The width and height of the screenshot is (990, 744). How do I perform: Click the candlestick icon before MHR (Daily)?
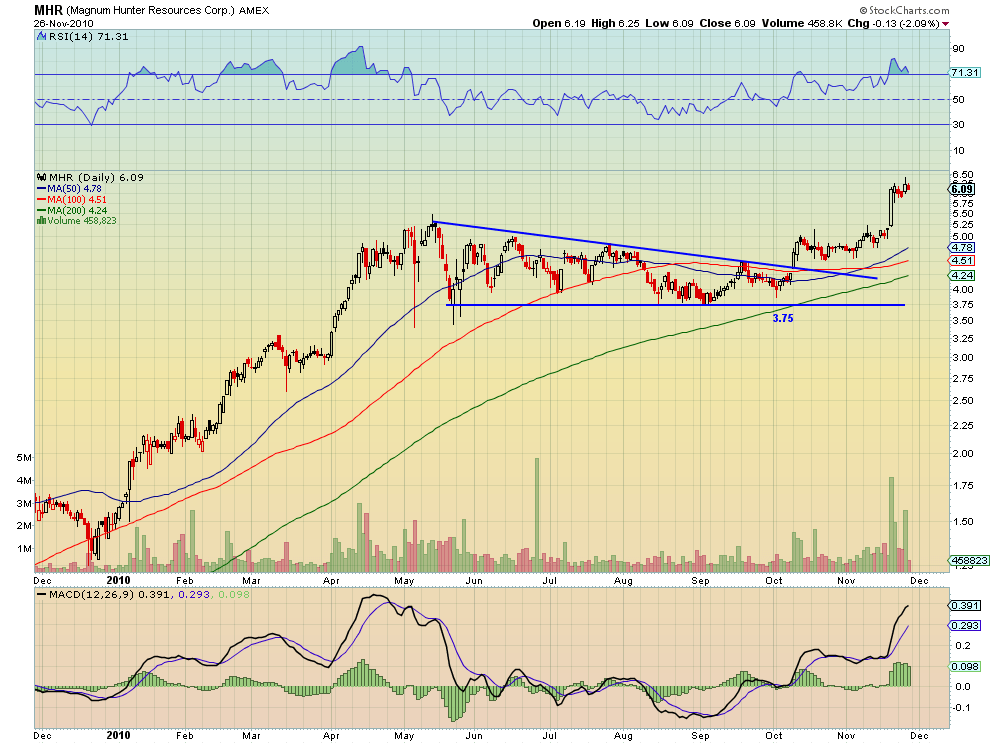(x=42, y=177)
